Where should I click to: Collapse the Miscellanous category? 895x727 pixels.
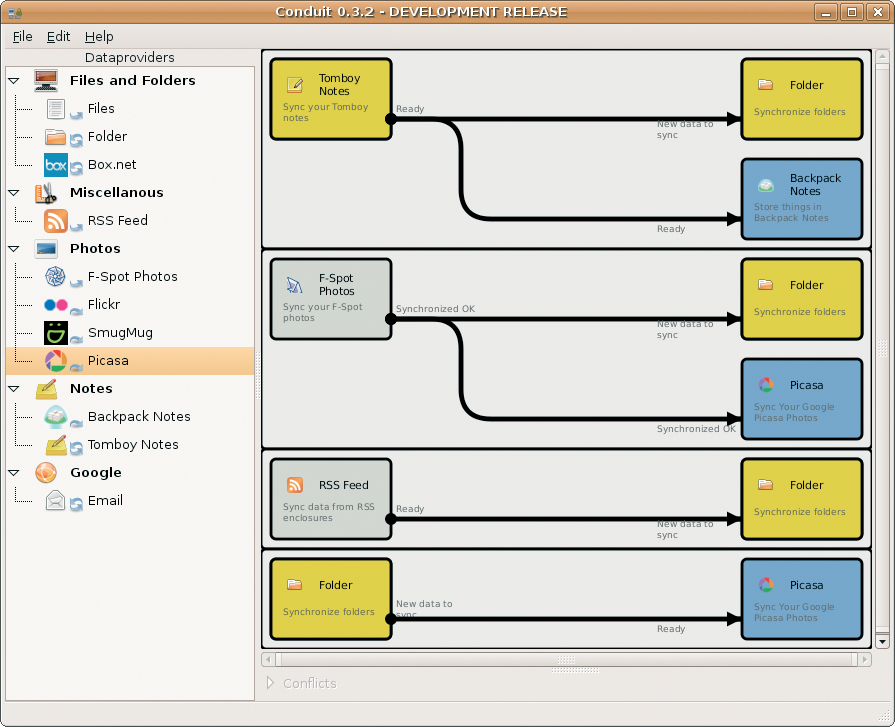click(14, 193)
